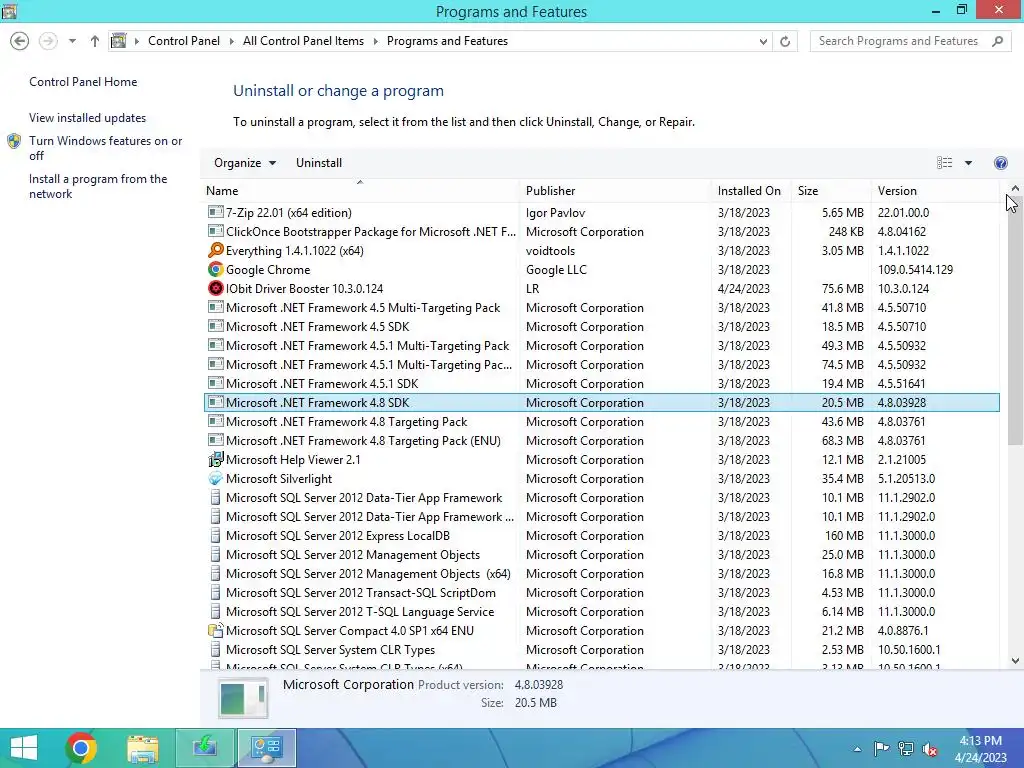1024x768 pixels.
Task: Launch Chrome from the taskbar
Action: point(81,748)
